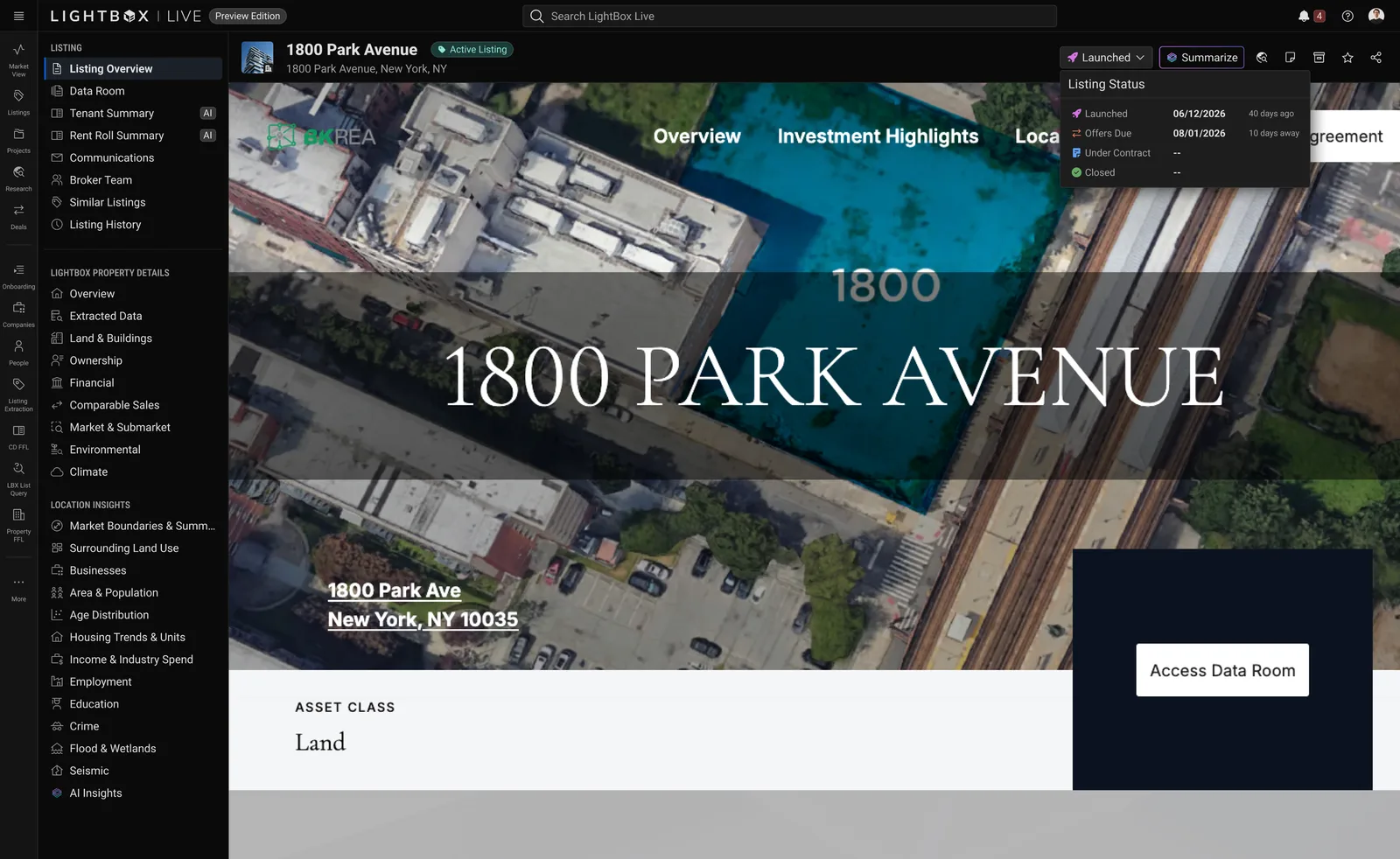Open the help question mark icon
This screenshot has height=859, width=1400.
click(x=1347, y=16)
